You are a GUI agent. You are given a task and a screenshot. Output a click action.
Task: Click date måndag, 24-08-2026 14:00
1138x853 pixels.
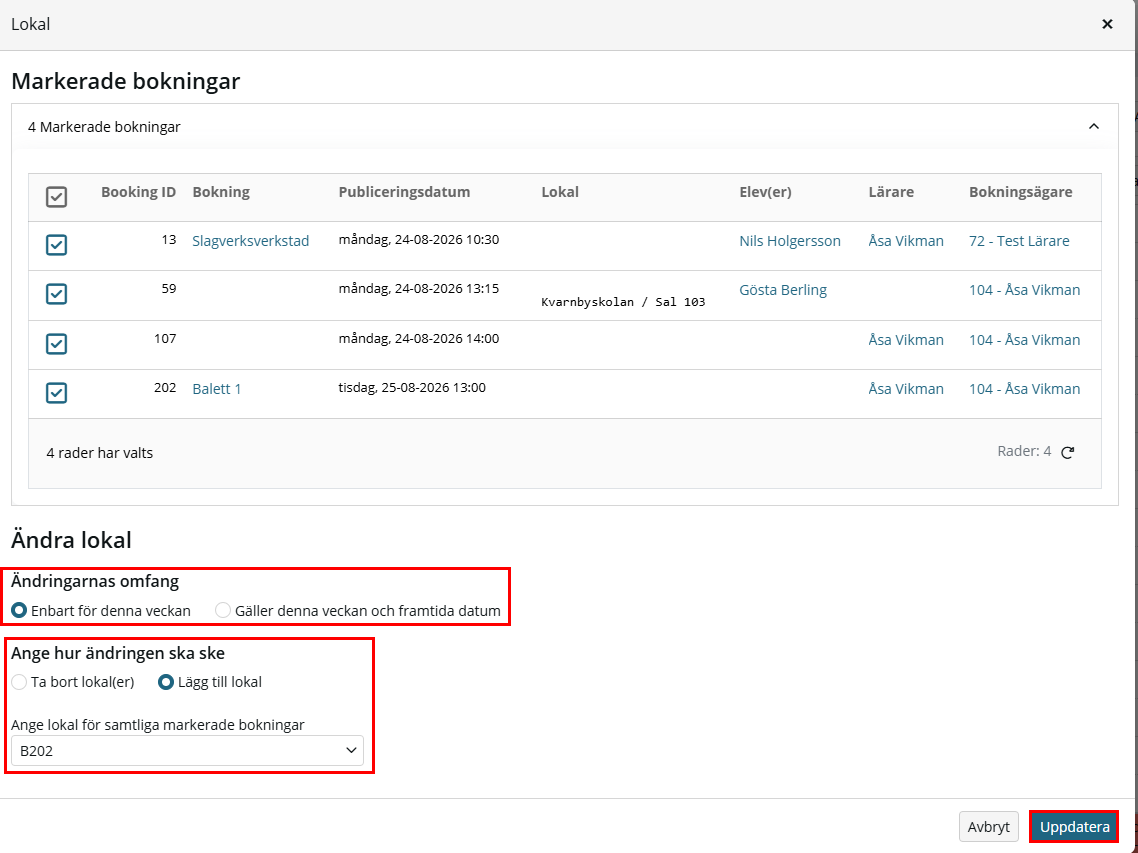pyautogui.click(x=419, y=338)
